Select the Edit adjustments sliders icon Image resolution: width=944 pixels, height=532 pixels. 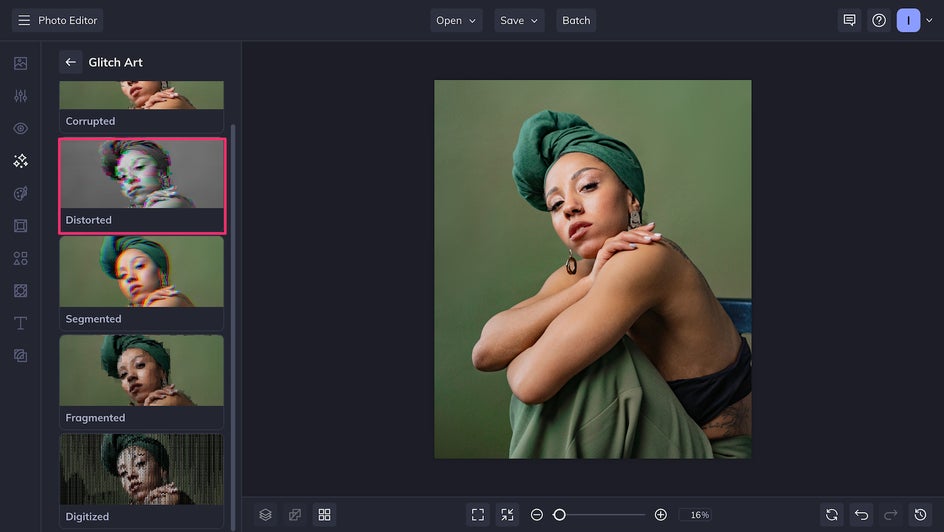coord(20,96)
